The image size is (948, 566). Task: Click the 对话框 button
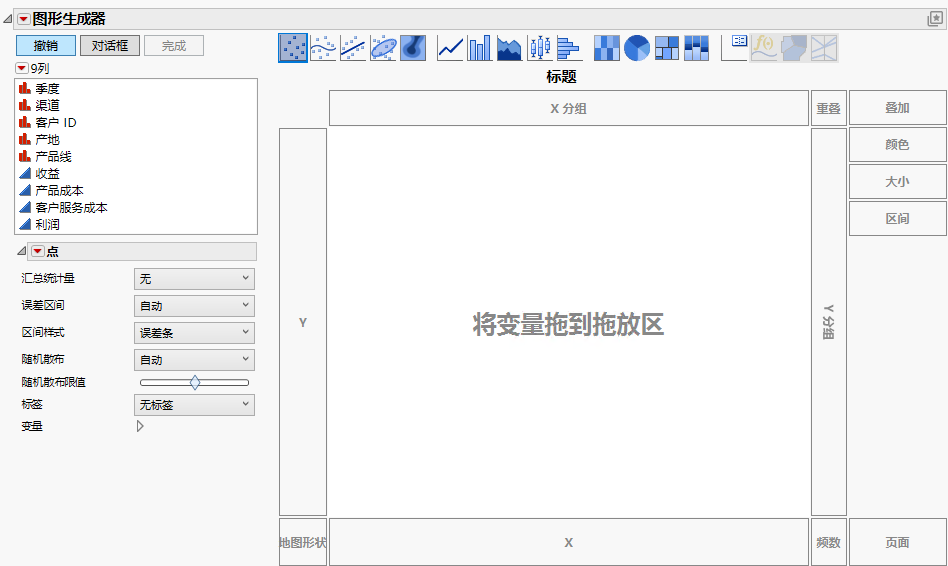(x=110, y=45)
